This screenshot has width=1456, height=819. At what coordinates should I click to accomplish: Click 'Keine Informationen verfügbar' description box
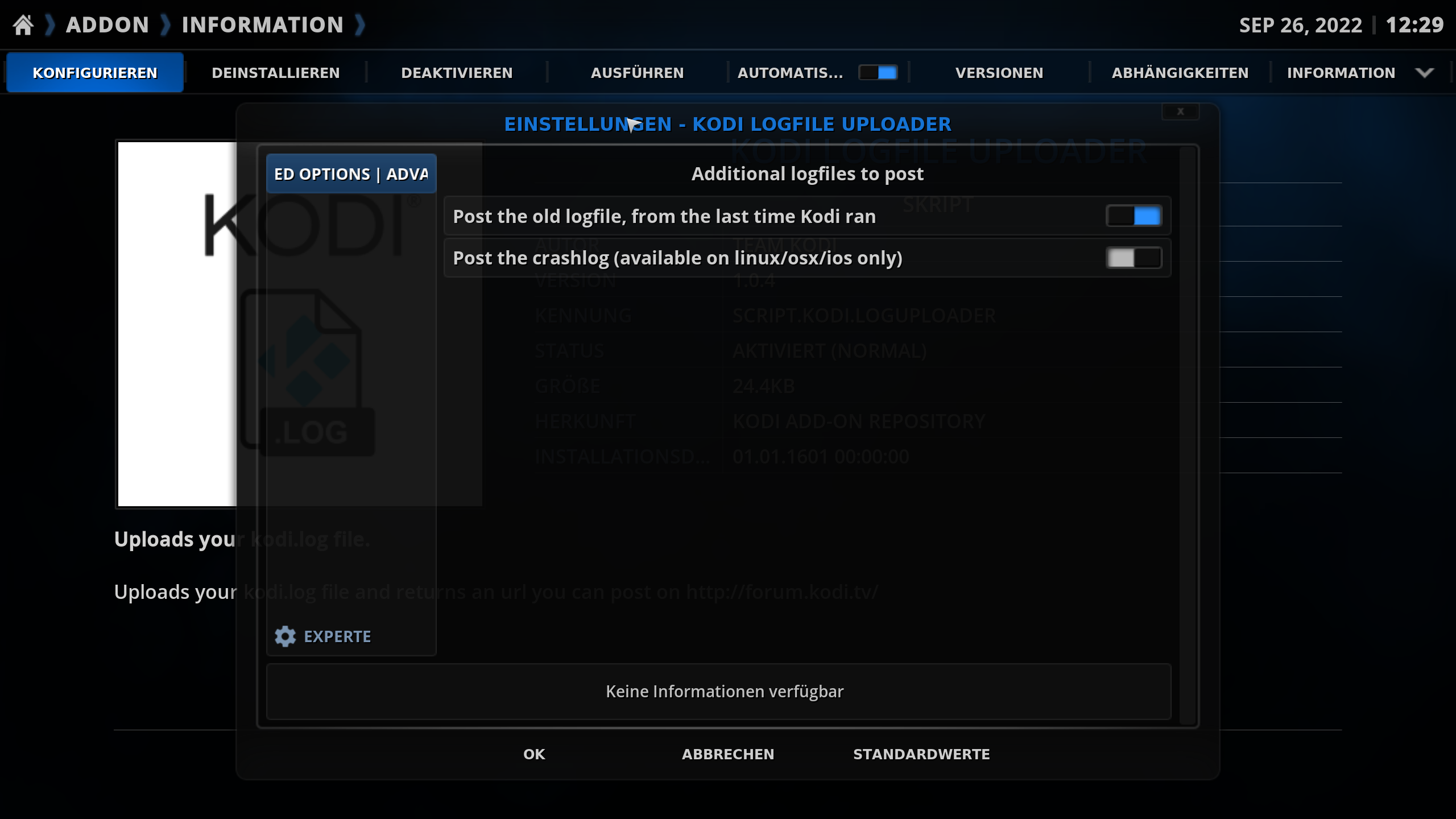[719, 692]
